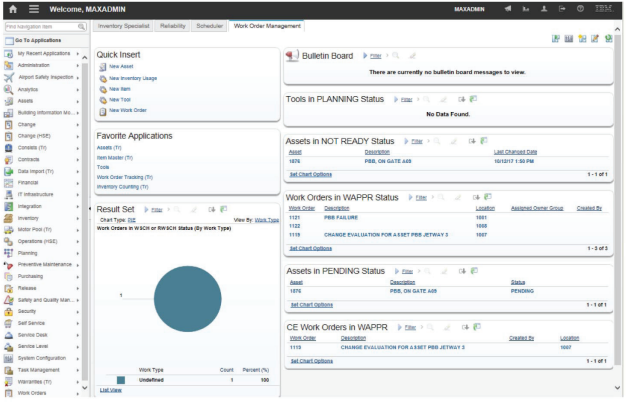This screenshot has width=626, height=418.
Task: Click the sign out icon in header
Action: pos(562,9)
